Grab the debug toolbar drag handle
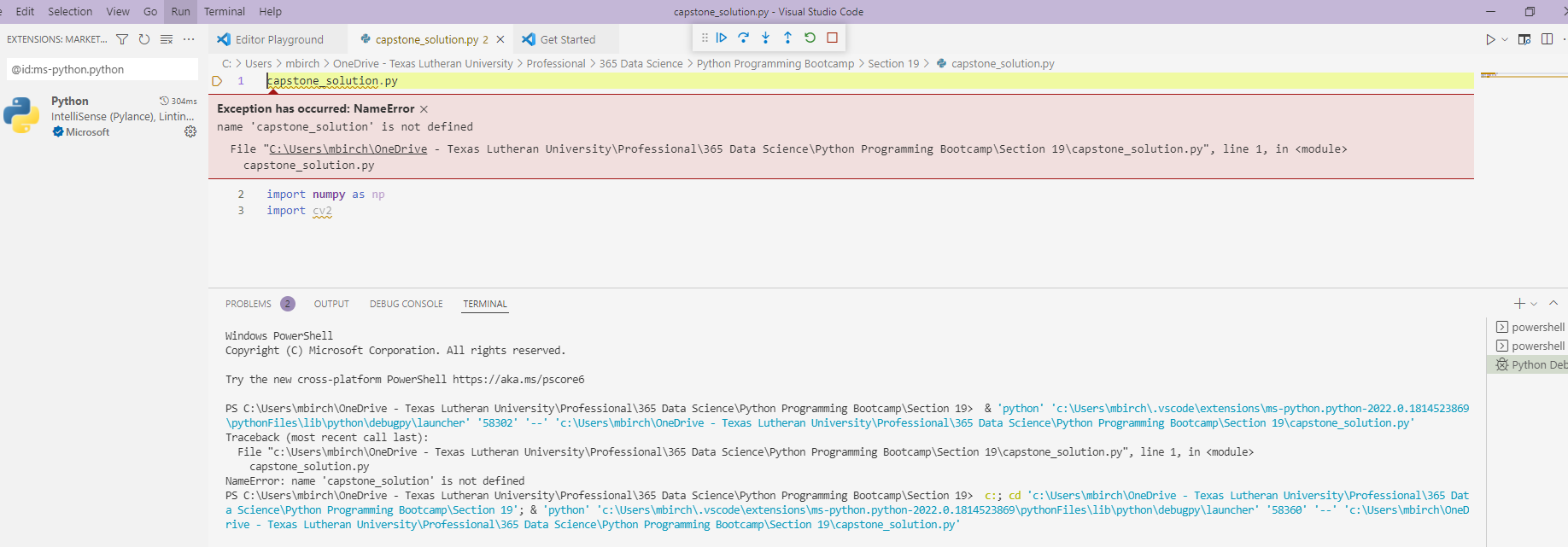Screen dimensions: 1568x547 coord(705,38)
